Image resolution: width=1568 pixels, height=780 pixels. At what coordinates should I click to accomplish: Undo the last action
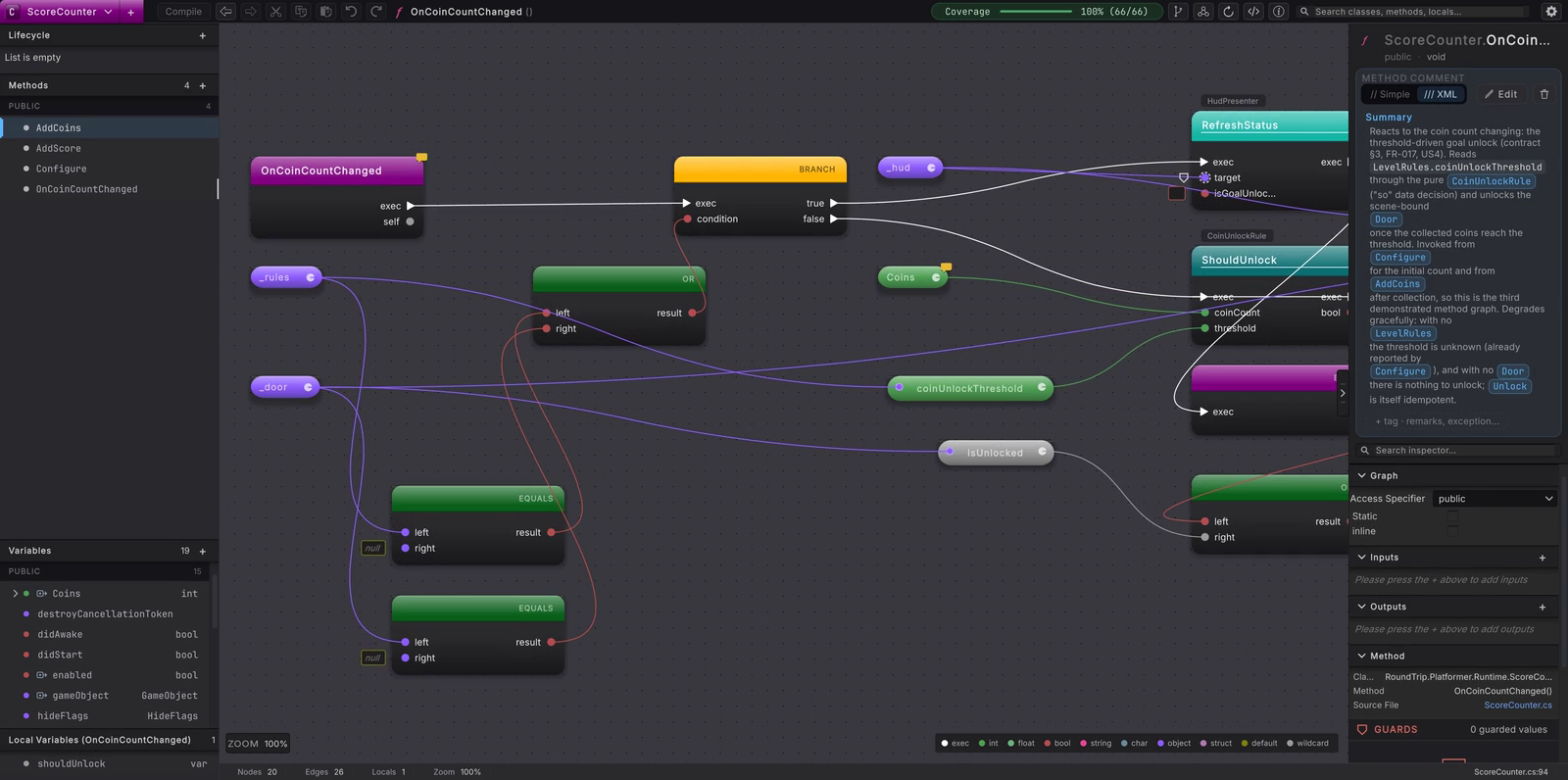pos(351,12)
